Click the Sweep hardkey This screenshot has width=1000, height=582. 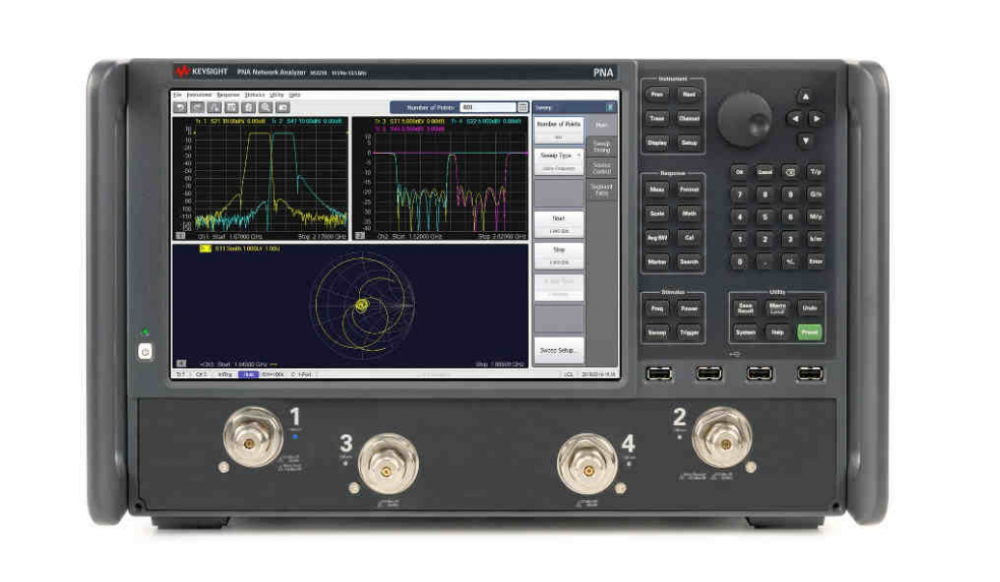click(x=657, y=333)
